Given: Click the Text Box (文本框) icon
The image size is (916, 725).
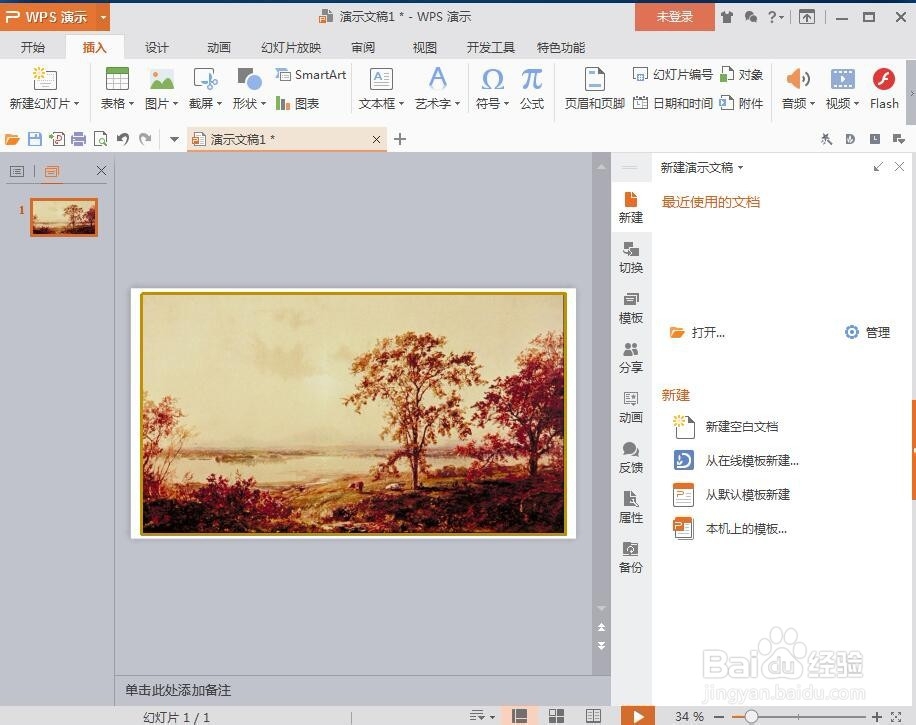Looking at the screenshot, I should 381,78.
